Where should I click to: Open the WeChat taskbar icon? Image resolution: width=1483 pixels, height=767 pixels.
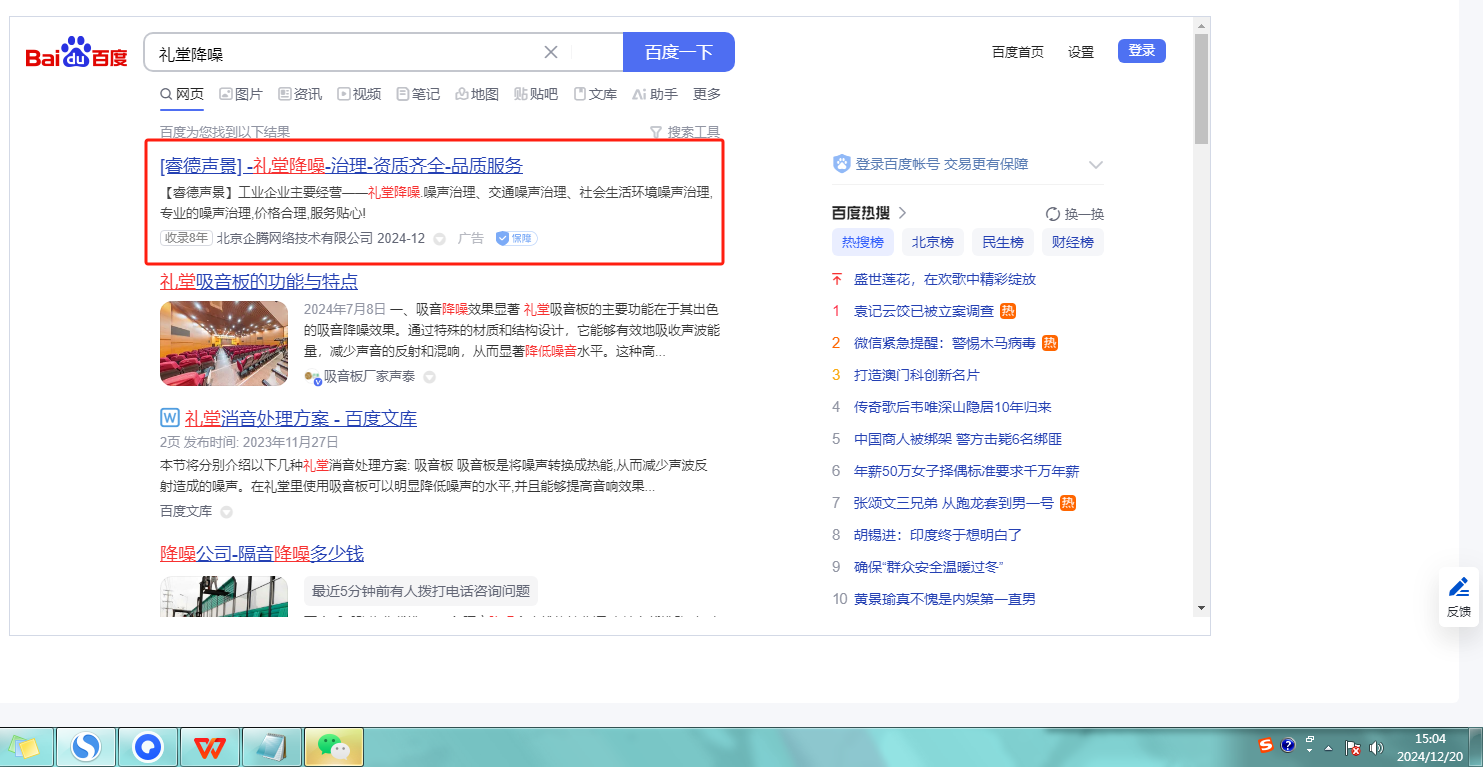(x=333, y=747)
